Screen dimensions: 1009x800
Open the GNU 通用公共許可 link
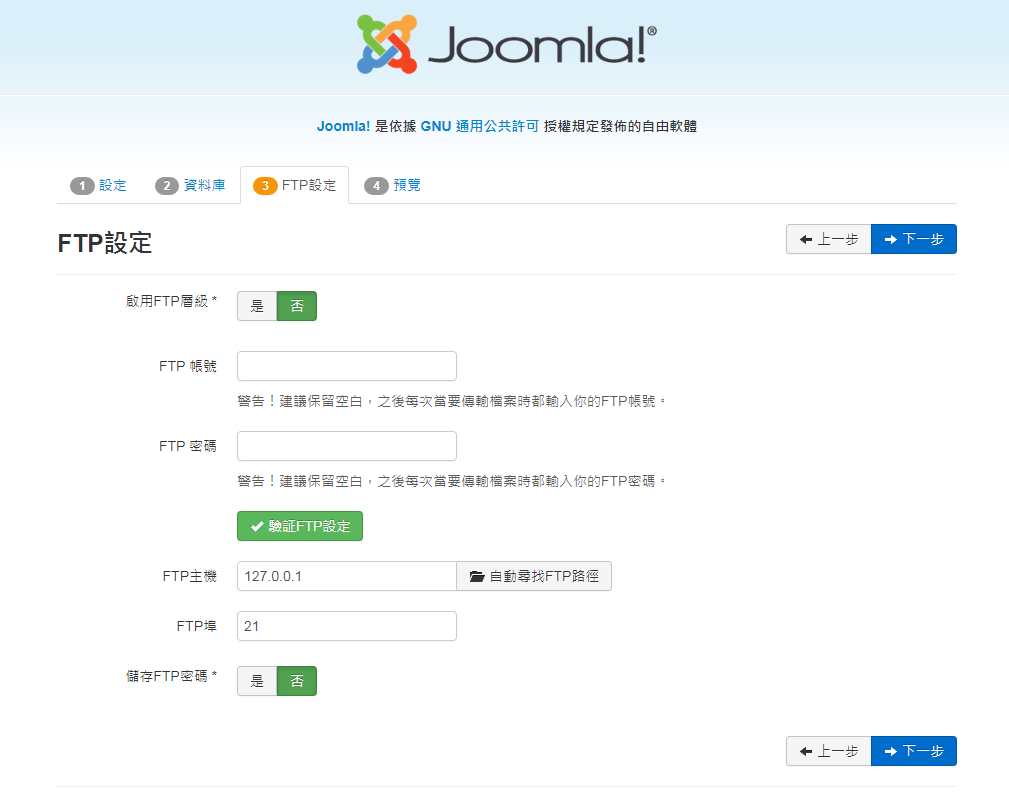point(479,126)
